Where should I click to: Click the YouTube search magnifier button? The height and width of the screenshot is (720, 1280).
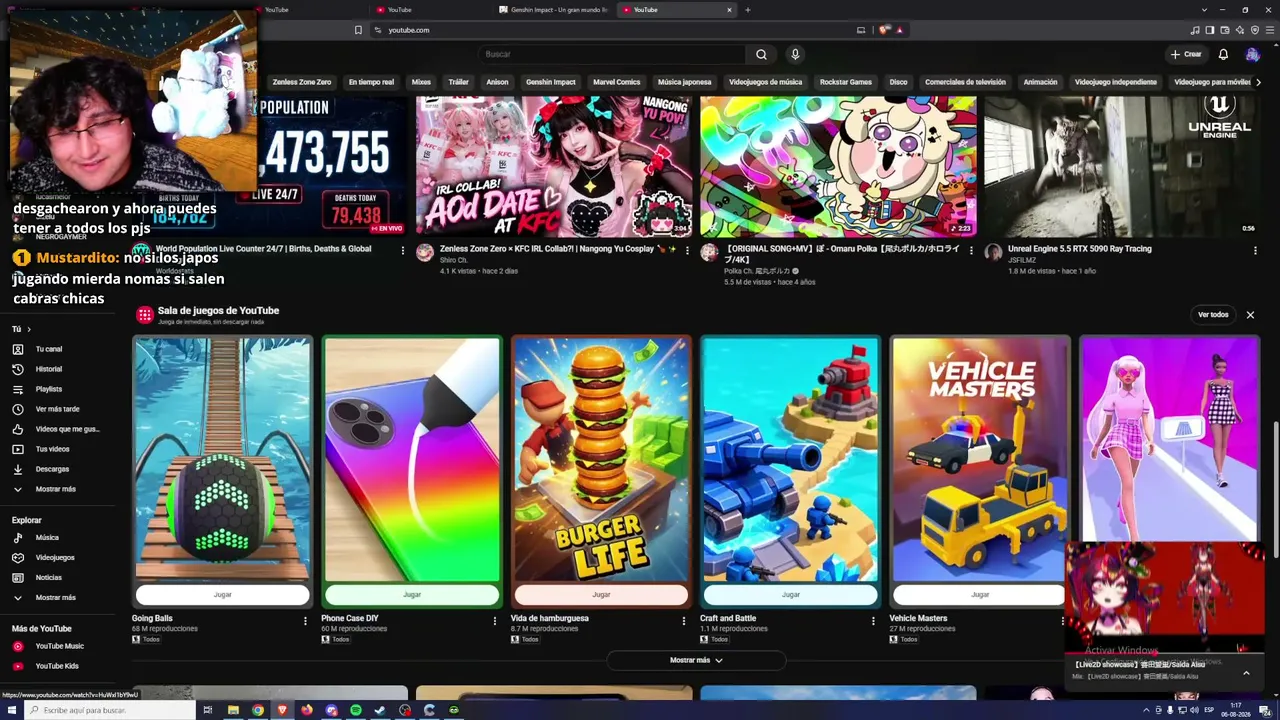pos(761,54)
